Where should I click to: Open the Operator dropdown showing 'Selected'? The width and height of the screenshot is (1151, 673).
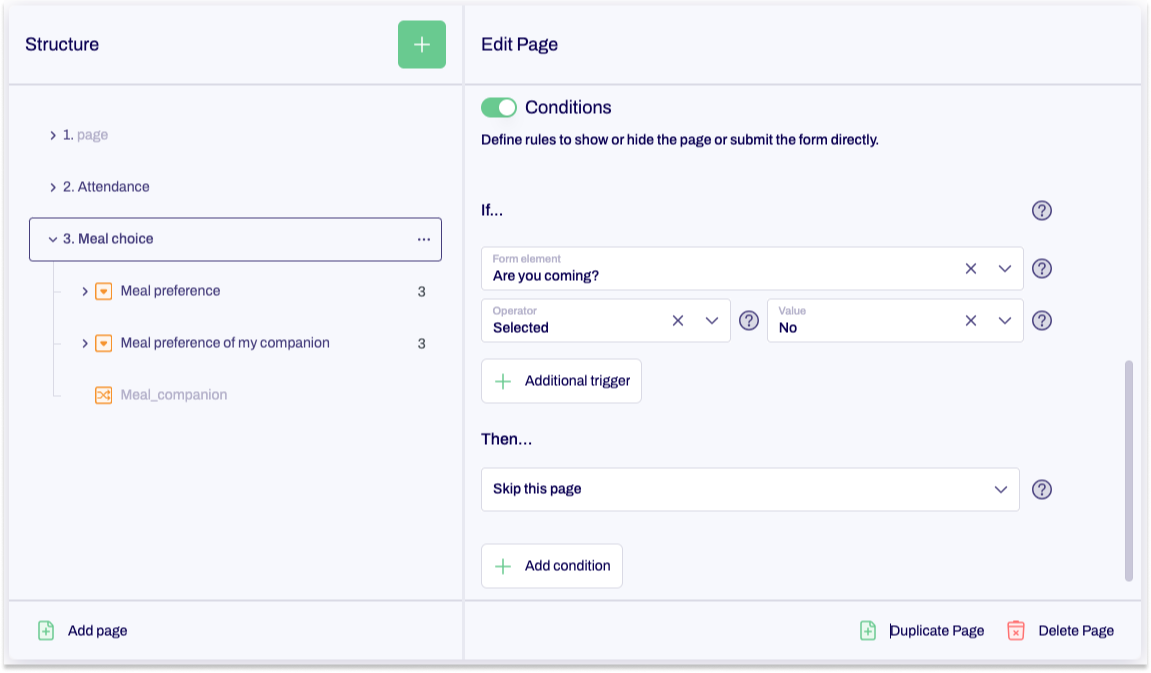[x=711, y=320]
